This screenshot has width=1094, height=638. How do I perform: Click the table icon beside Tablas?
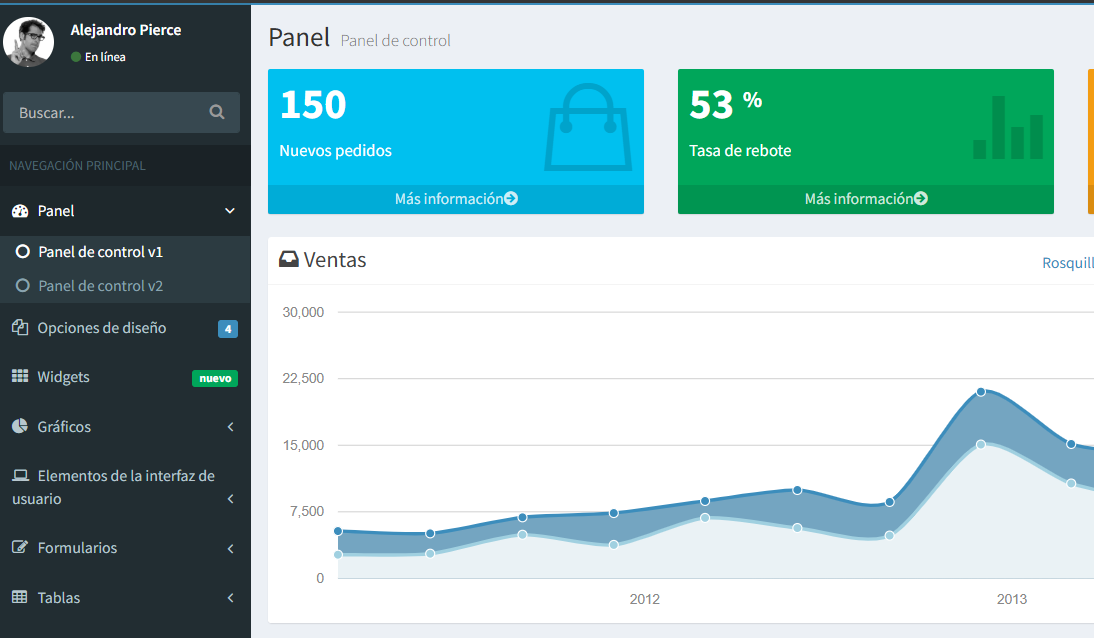point(18,598)
